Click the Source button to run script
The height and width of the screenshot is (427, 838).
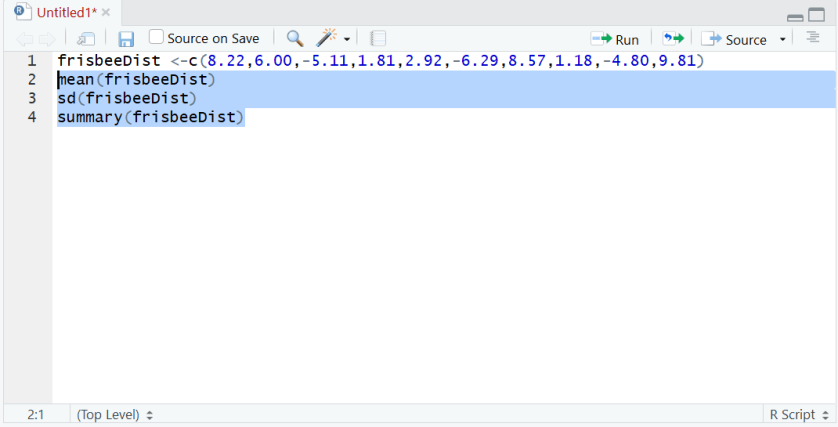tap(735, 39)
